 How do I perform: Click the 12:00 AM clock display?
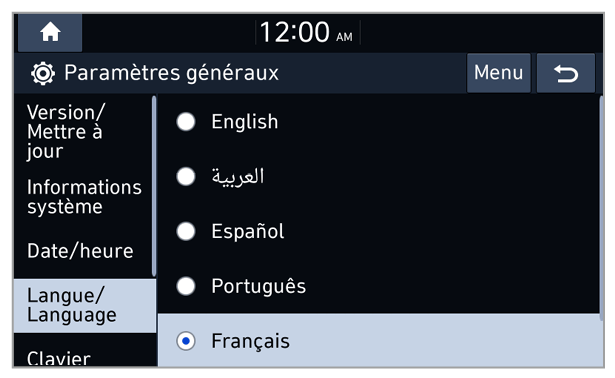306,32
